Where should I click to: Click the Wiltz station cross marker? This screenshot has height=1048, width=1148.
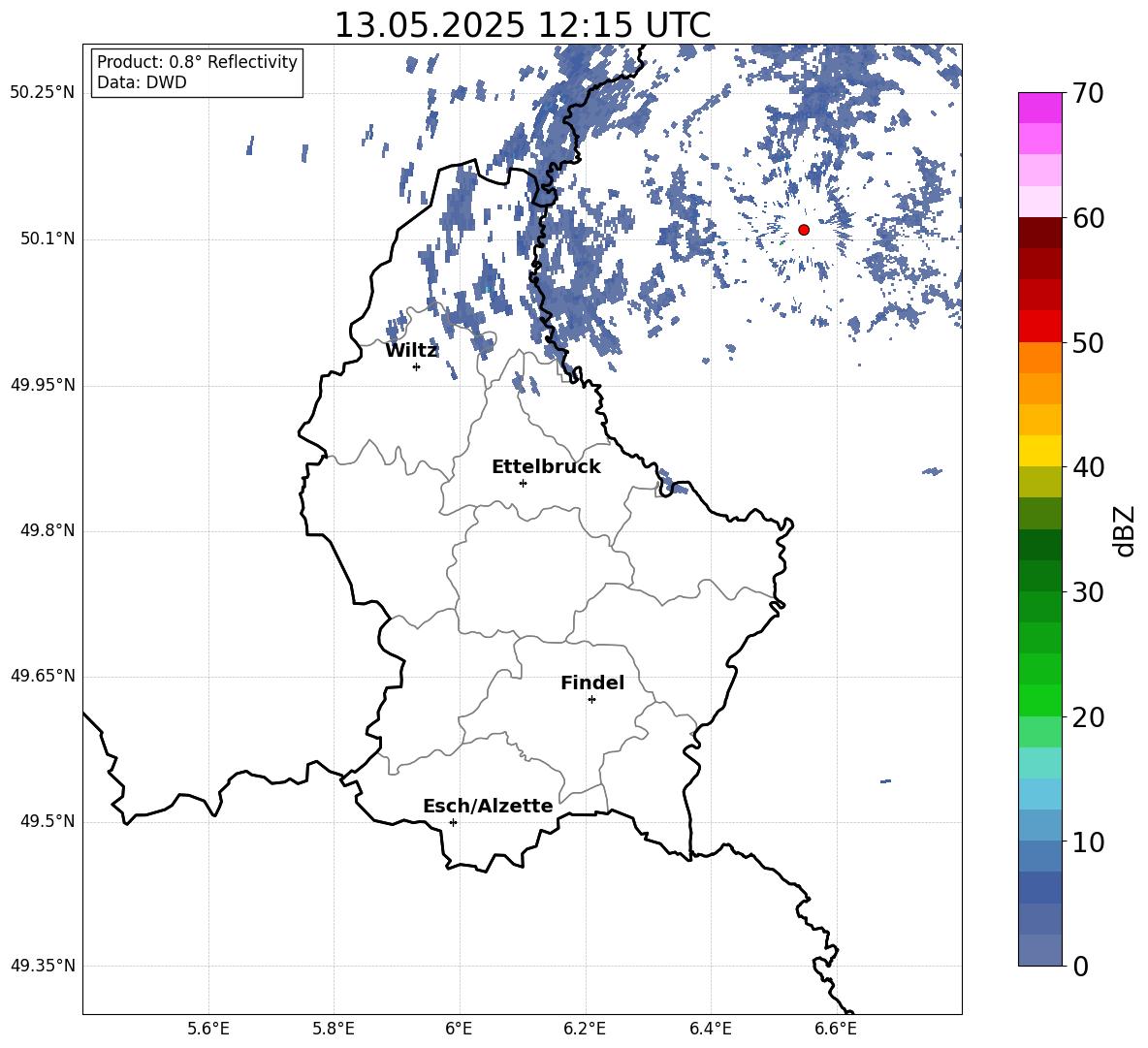tap(417, 366)
